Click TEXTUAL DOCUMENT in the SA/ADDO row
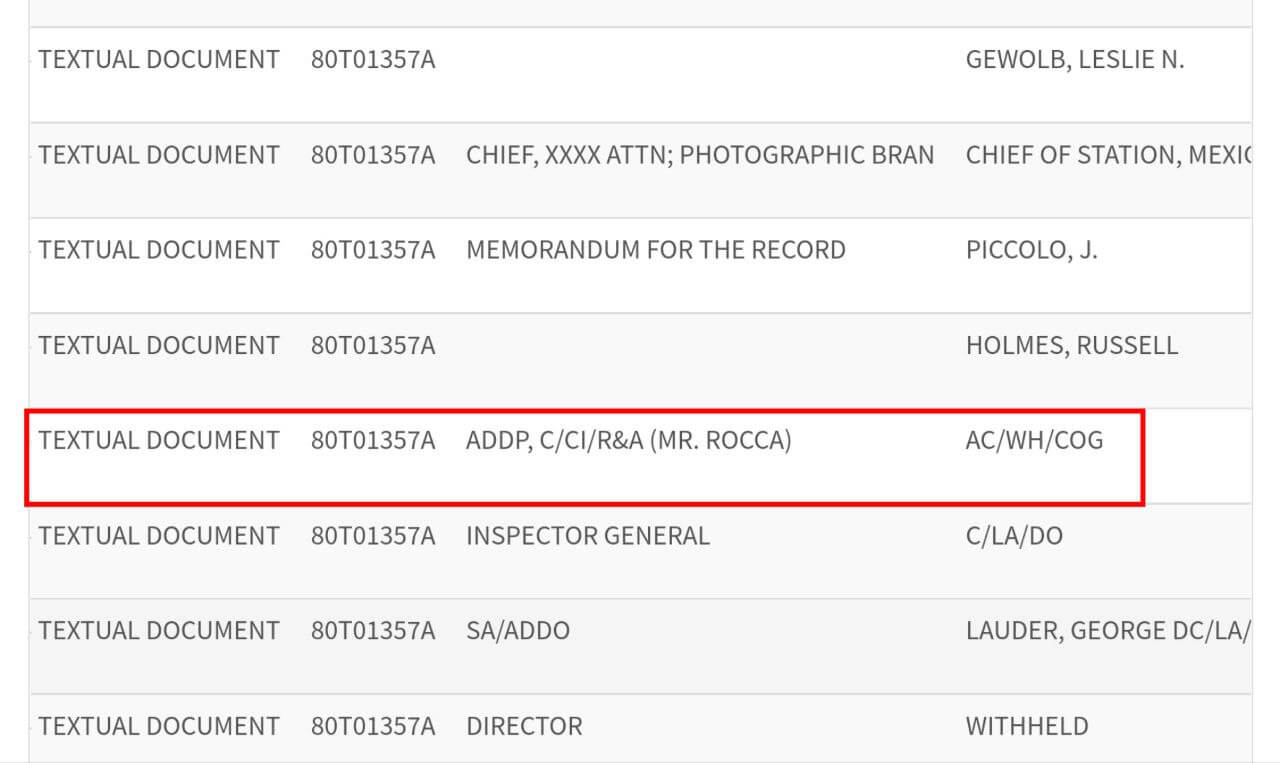Screen dimensions: 1280x763 point(159,632)
